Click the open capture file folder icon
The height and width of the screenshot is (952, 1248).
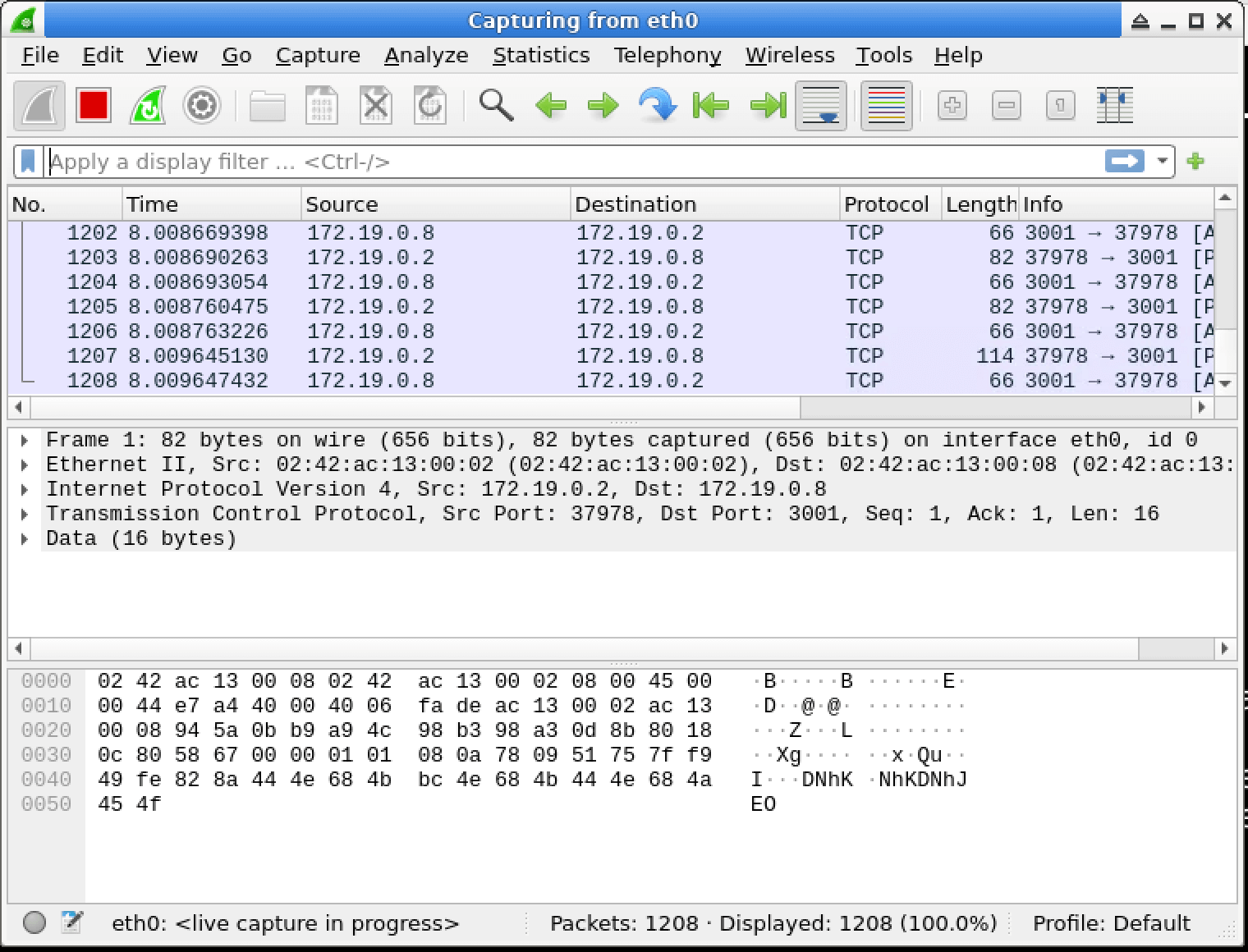[x=268, y=106]
